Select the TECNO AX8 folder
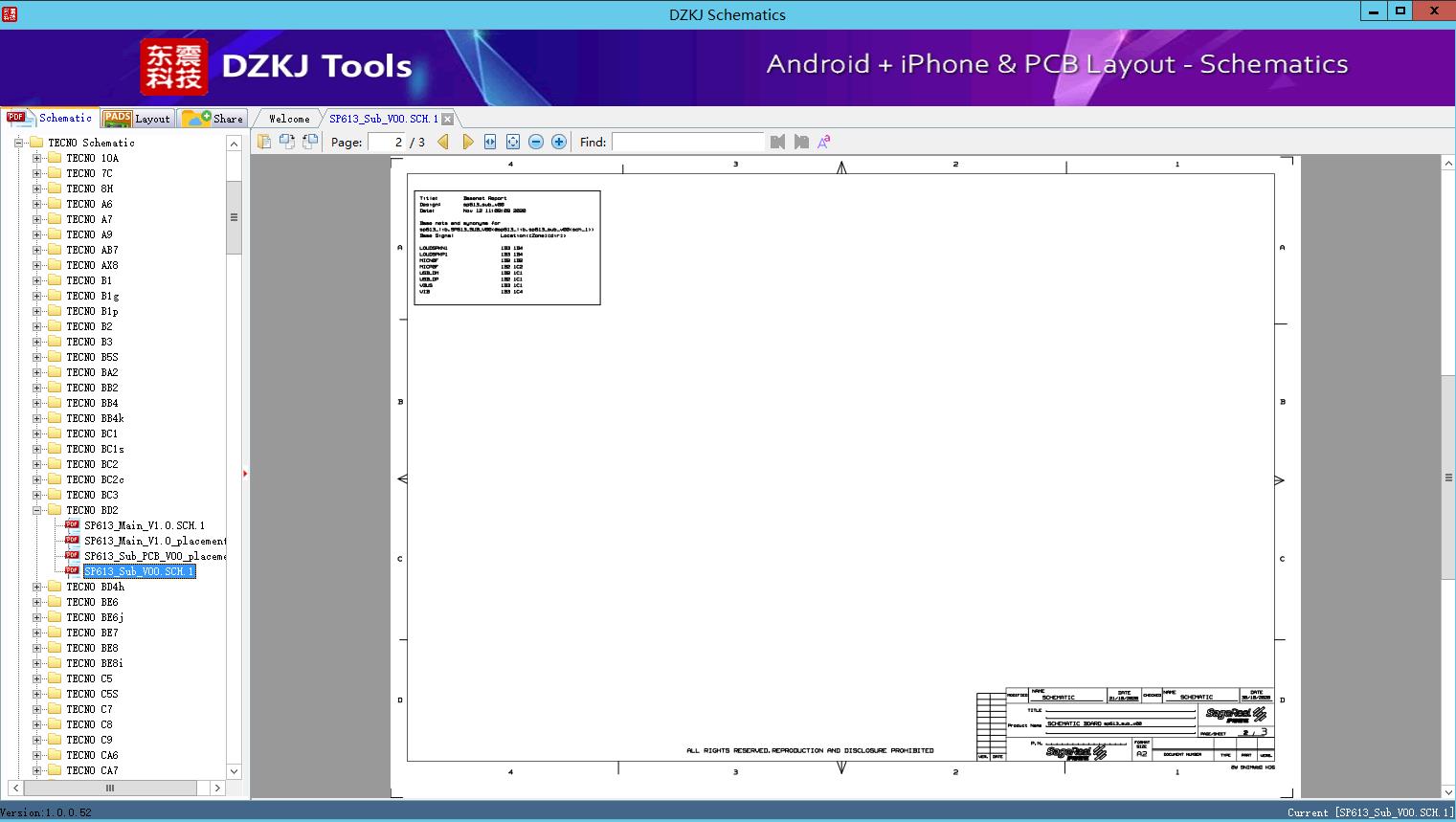The image size is (1456, 822). 92,265
